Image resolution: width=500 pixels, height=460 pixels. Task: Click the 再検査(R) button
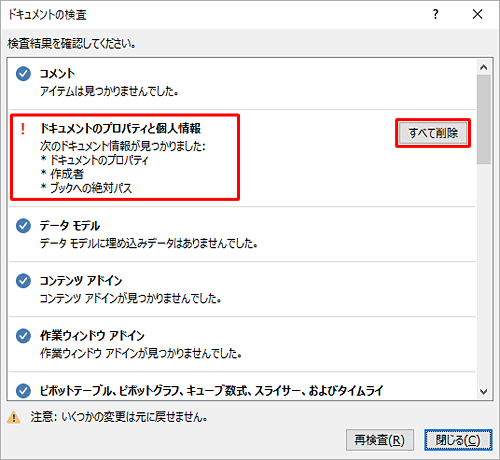click(x=380, y=440)
